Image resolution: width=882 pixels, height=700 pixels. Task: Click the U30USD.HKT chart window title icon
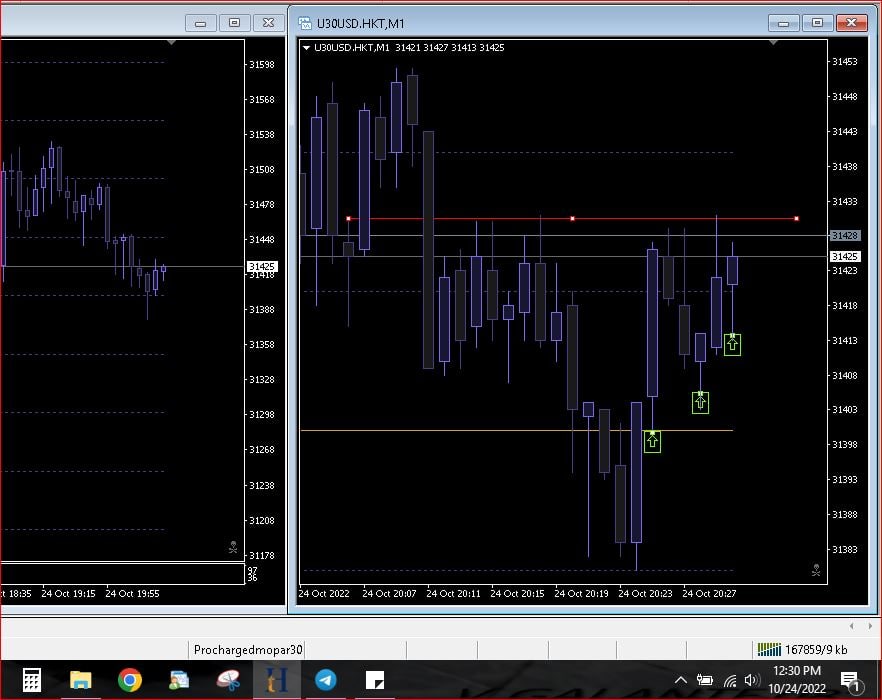[x=303, y=23]
